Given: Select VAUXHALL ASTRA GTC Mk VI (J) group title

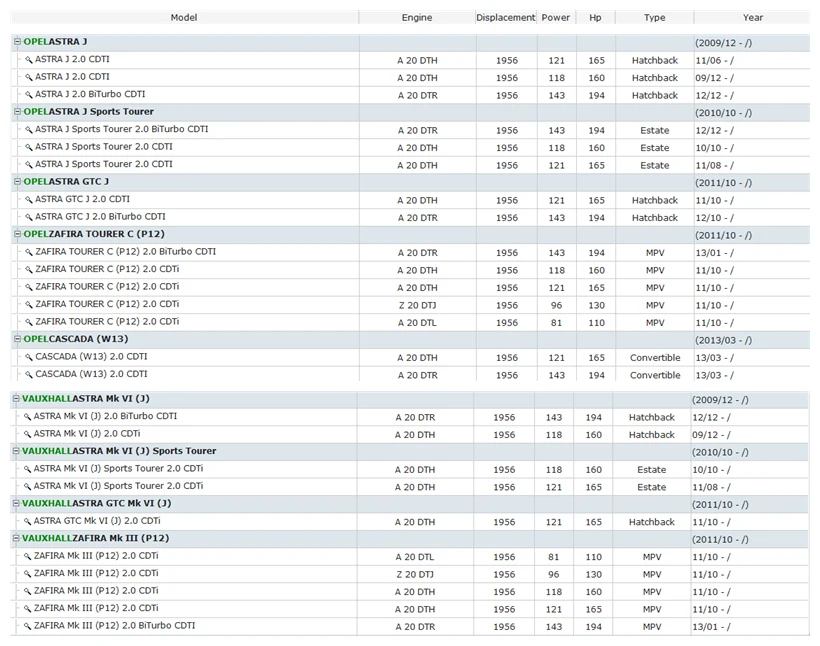Looking at the screenshot, I should 97,503.
